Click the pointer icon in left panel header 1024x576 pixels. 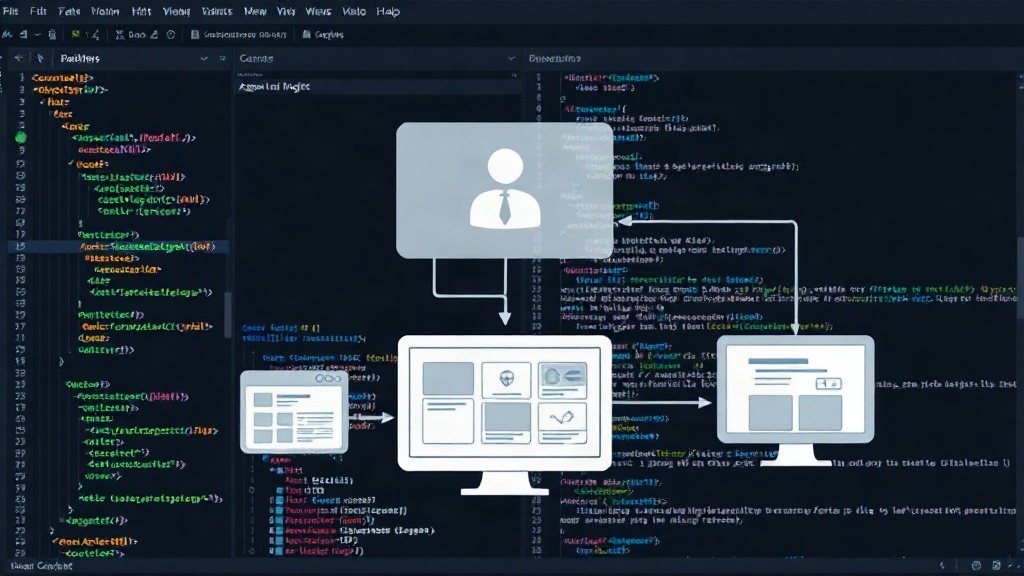[40, 58]
